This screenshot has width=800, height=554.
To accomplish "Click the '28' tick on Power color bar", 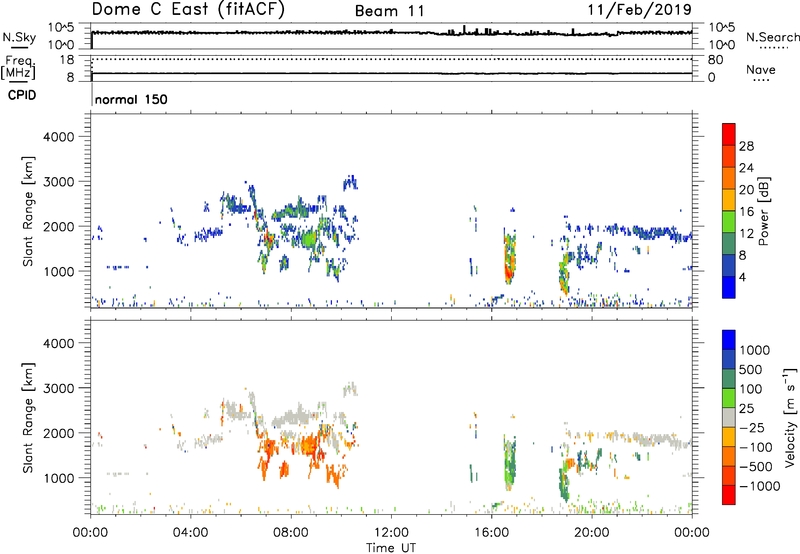I will [746, 146].
